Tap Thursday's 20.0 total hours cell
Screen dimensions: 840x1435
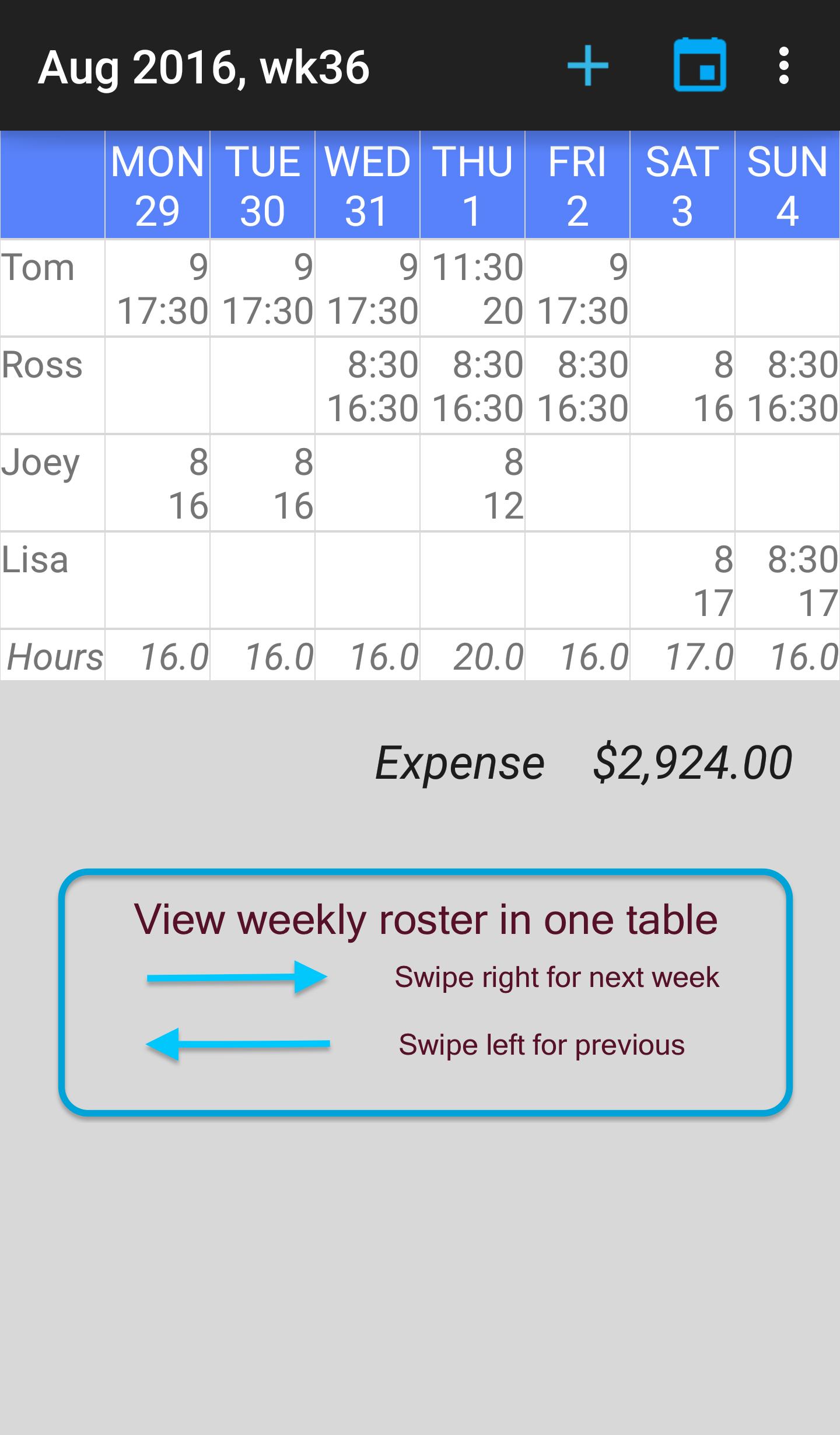coord(473,656)
